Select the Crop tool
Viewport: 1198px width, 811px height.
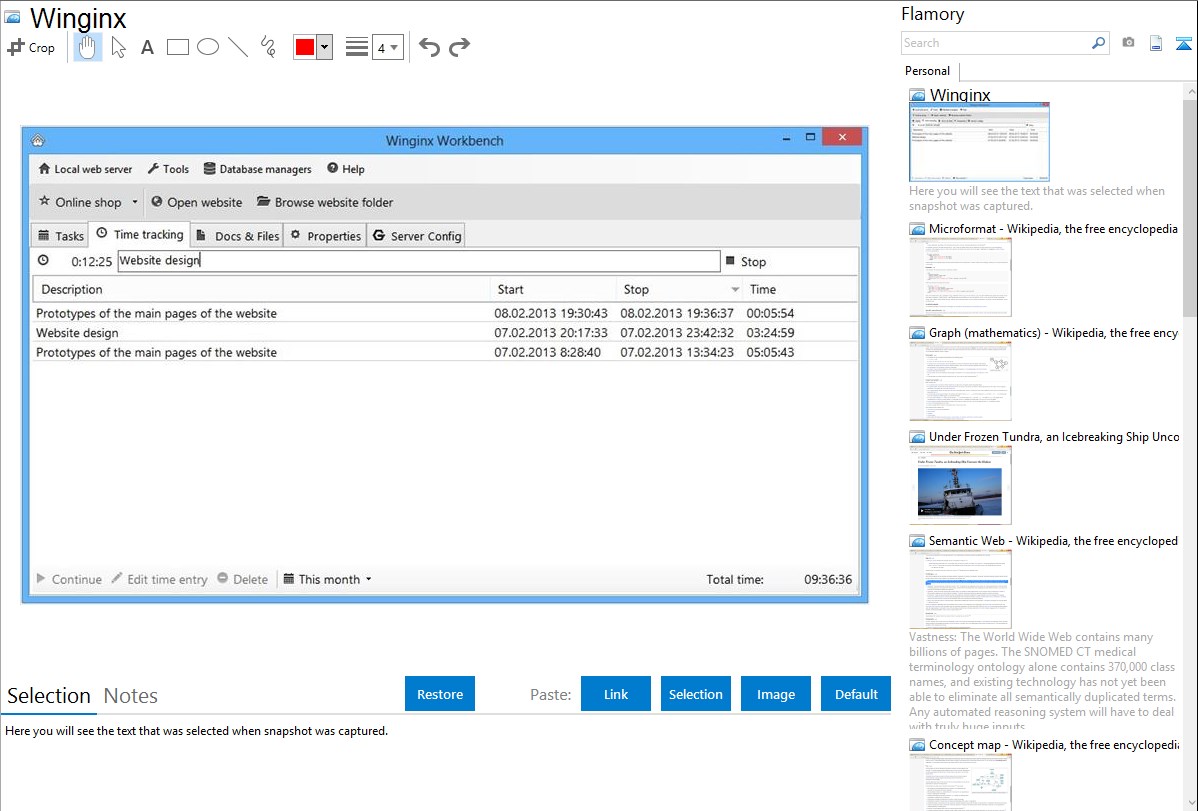[x=31, y=47]
